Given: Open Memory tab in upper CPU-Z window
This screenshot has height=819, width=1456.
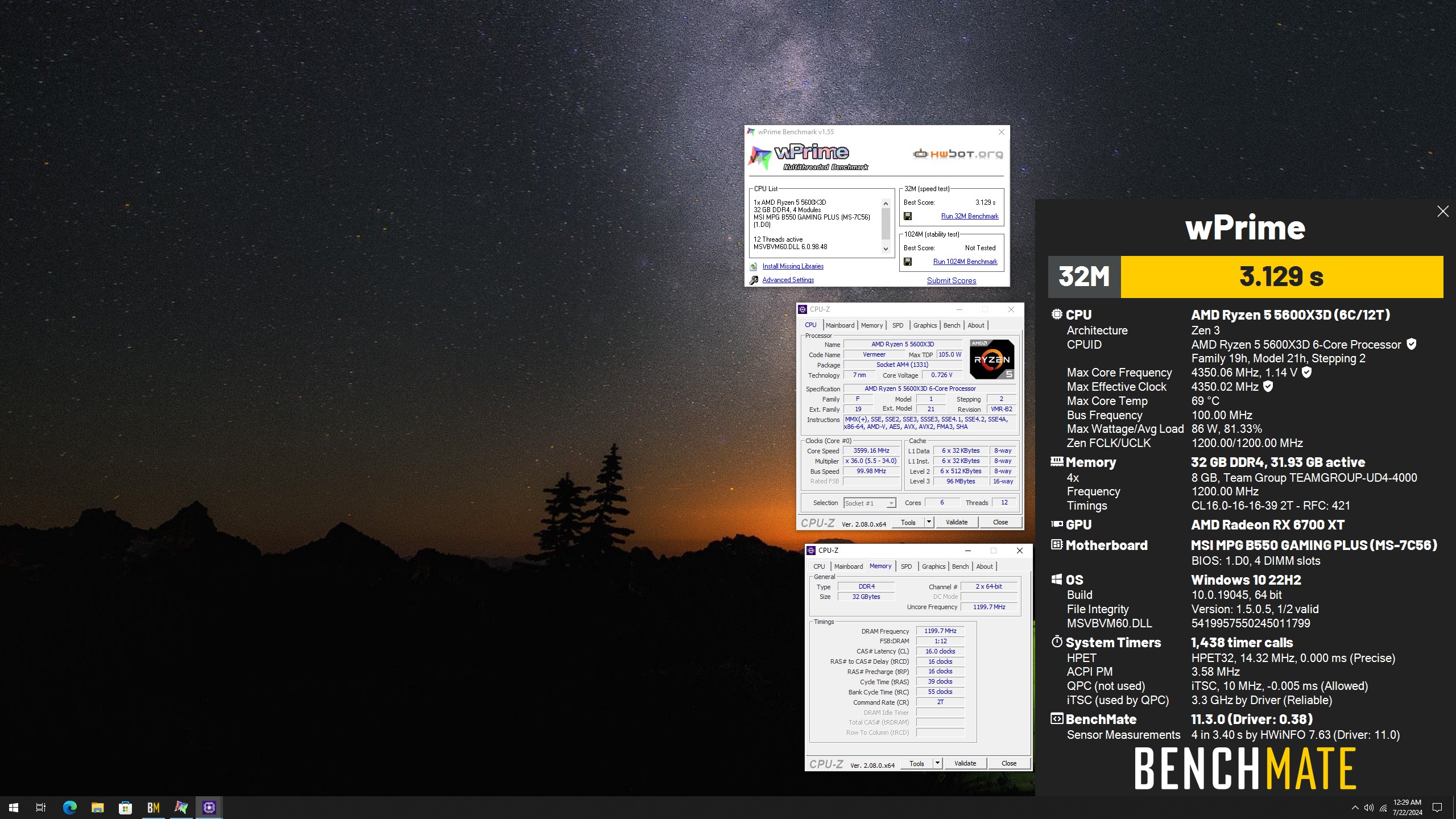Looking at the screenshot, I should point(871,325).
